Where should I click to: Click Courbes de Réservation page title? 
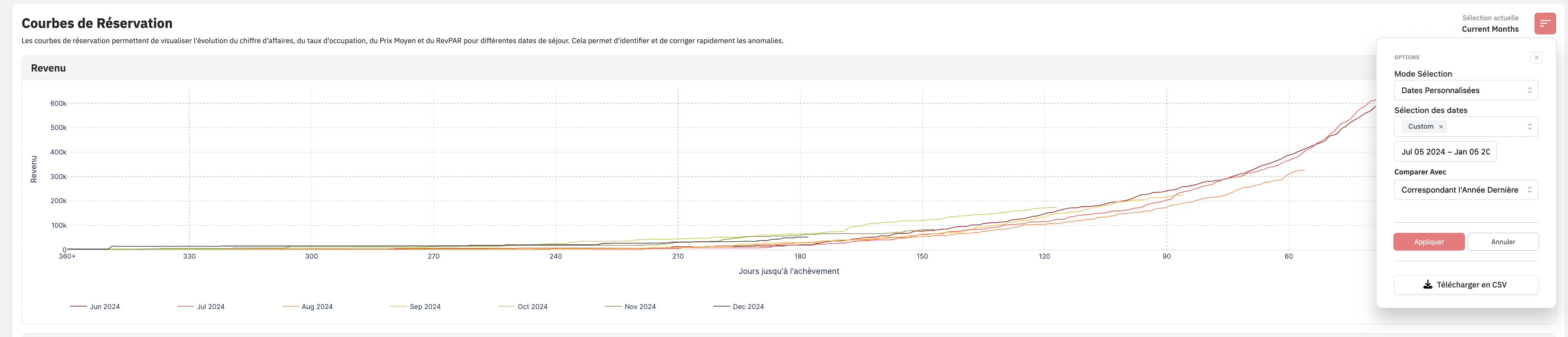click(97, 23)
